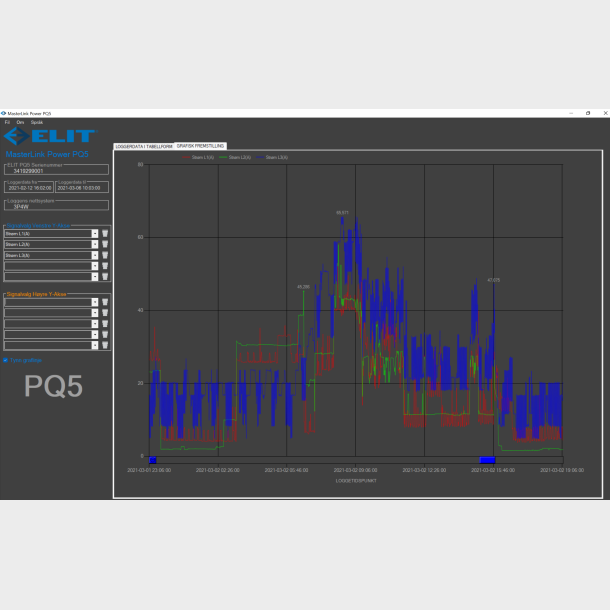This screenshot has height=610, width=610.
Task: Open fifth dropdown under Signalvalg Venstre Y-Akse
Action: [95, 277]
